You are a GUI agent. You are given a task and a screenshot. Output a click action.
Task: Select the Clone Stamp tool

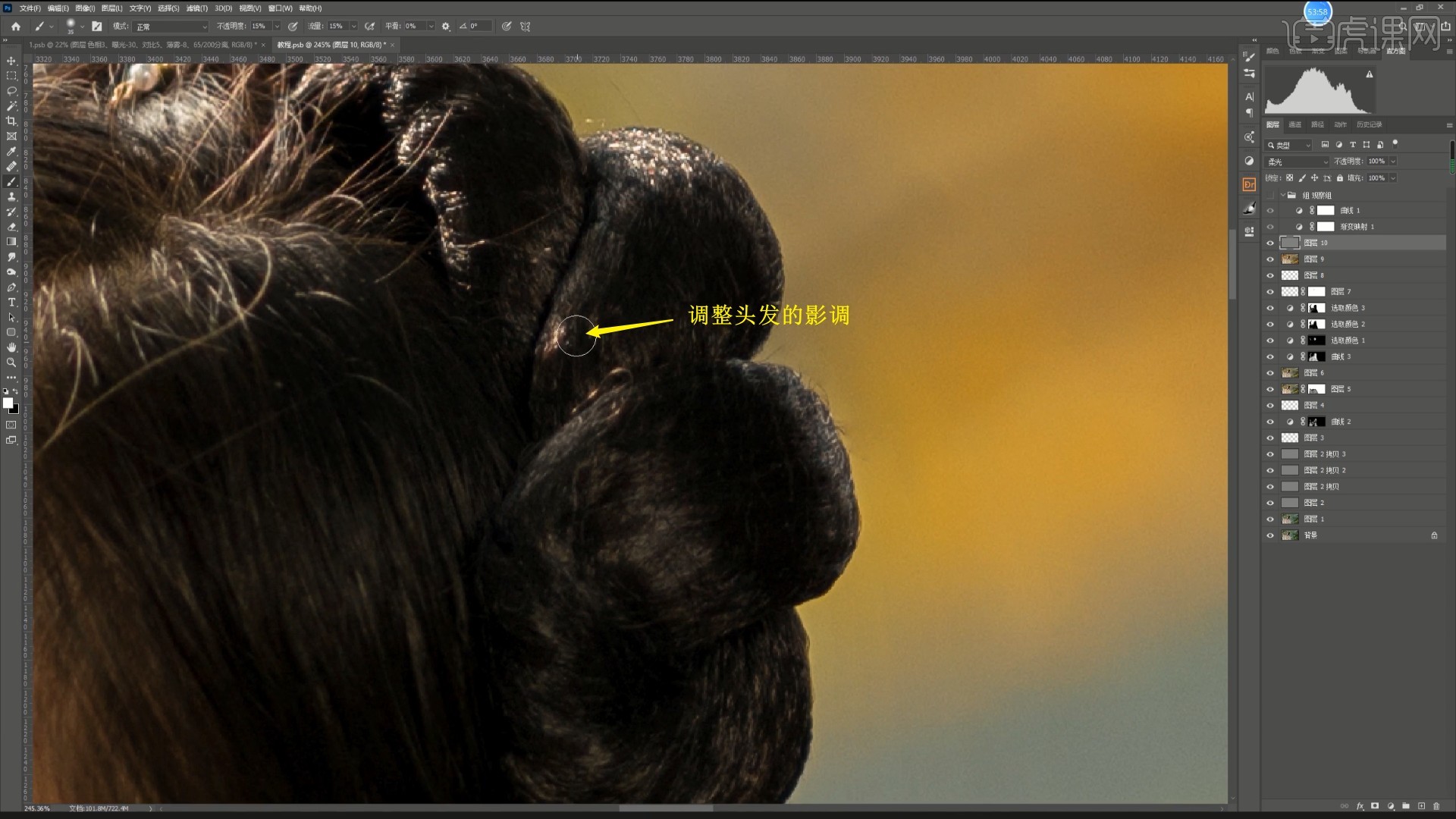pyautogui.click(x=11, y=196)
